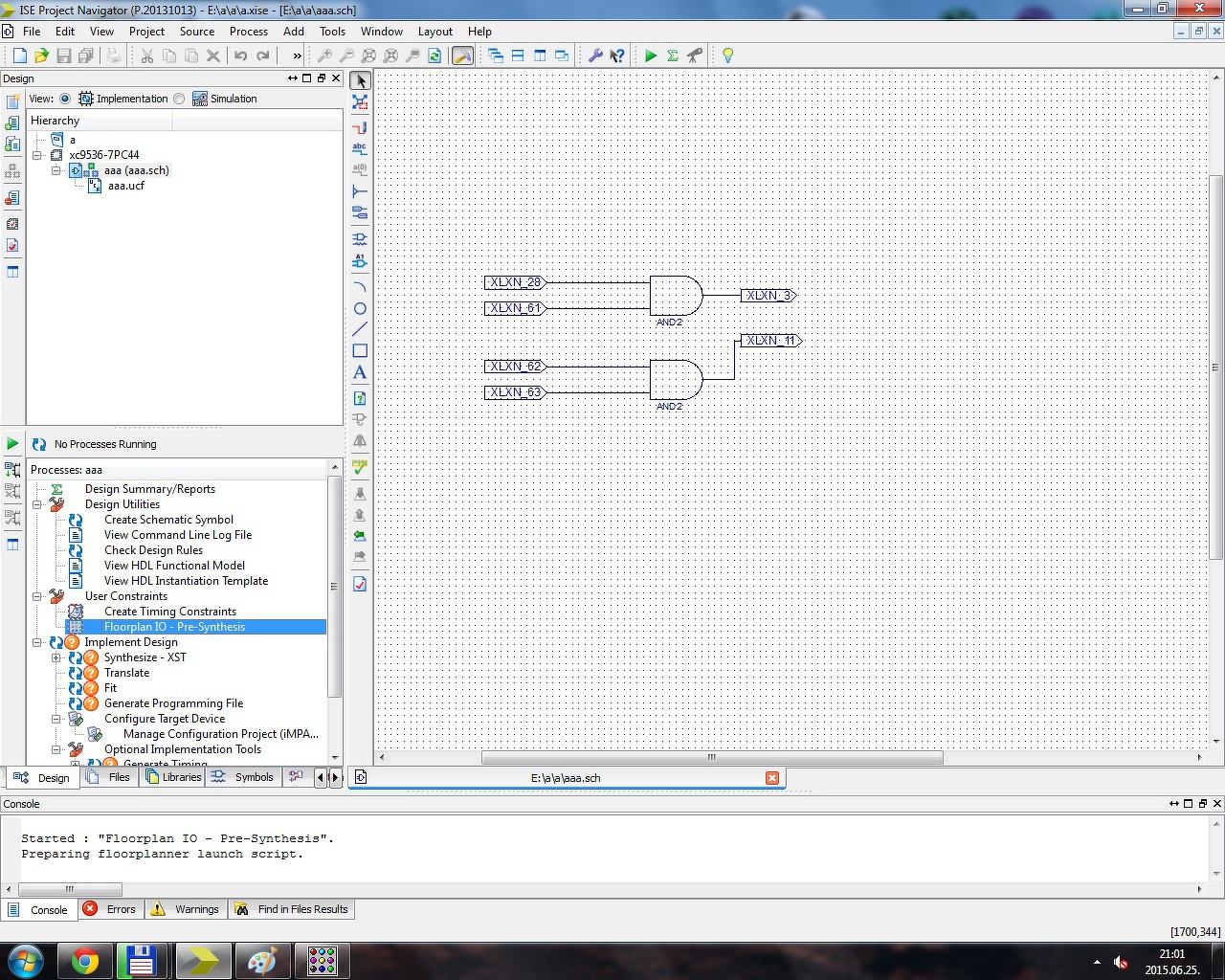Pick the Add Net Name tool
The image size is (1225, 980).
click(360, 148)
